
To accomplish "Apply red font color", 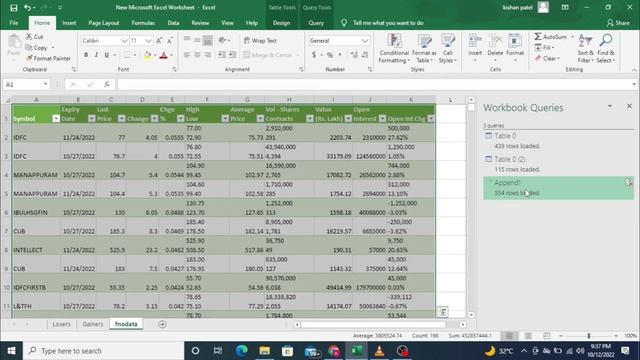I will click(164, 55).
